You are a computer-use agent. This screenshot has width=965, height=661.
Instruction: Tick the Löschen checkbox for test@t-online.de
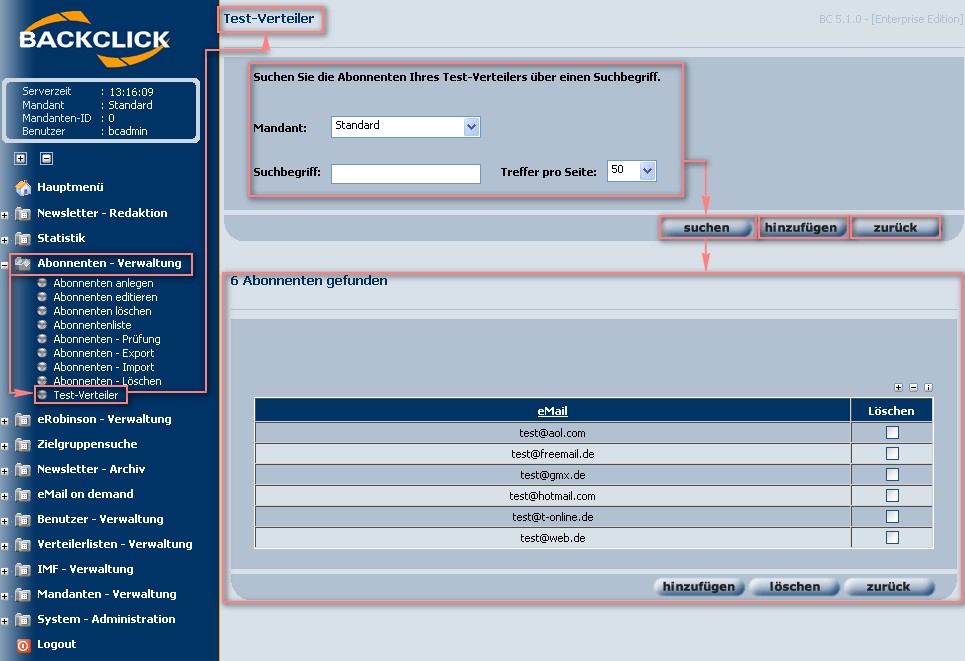[x=892, y=516]
